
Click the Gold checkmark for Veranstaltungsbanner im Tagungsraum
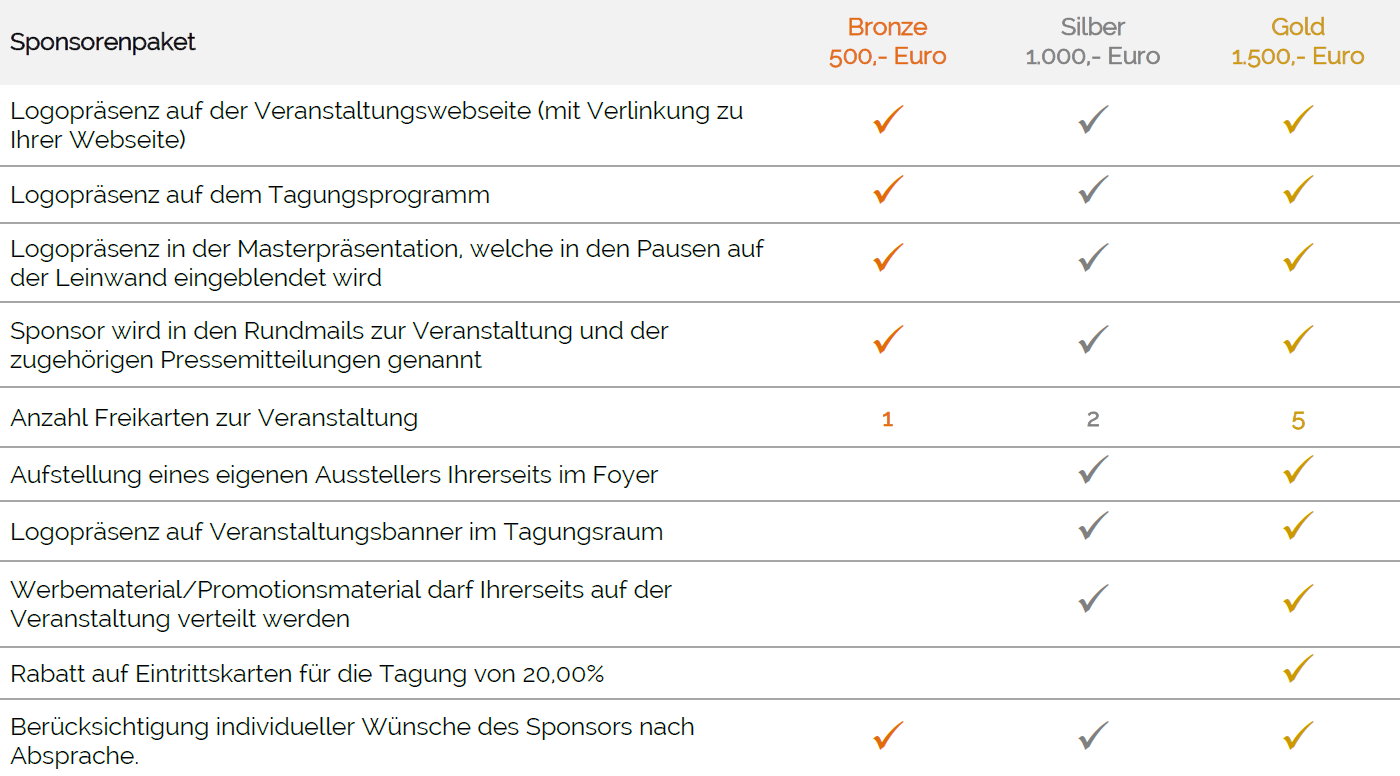(1298, 526)
